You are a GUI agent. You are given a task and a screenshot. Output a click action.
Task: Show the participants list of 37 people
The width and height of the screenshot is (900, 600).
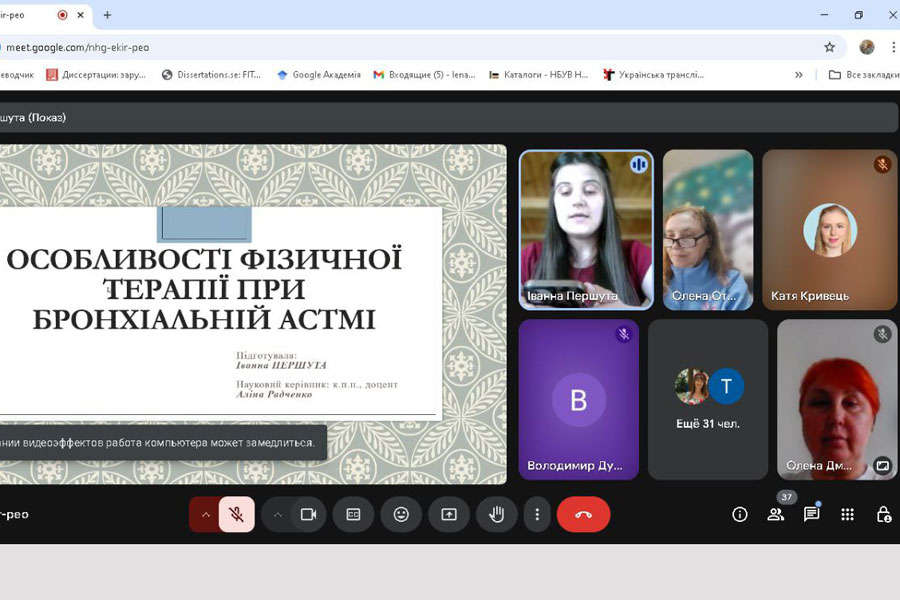[775, 514]
